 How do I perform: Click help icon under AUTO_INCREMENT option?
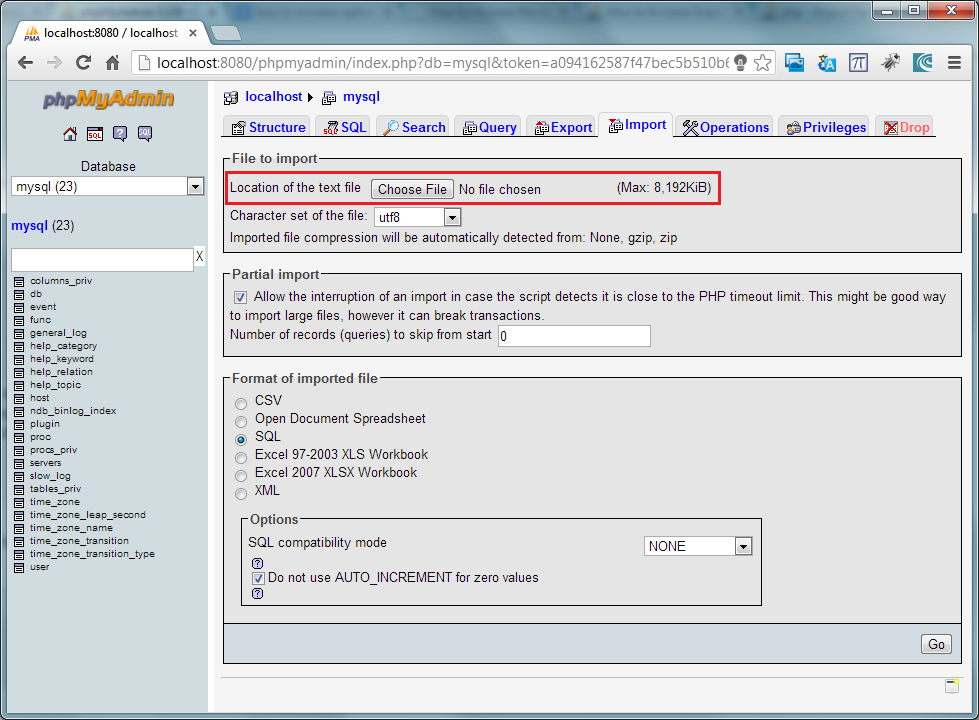(x=257, y=594)
